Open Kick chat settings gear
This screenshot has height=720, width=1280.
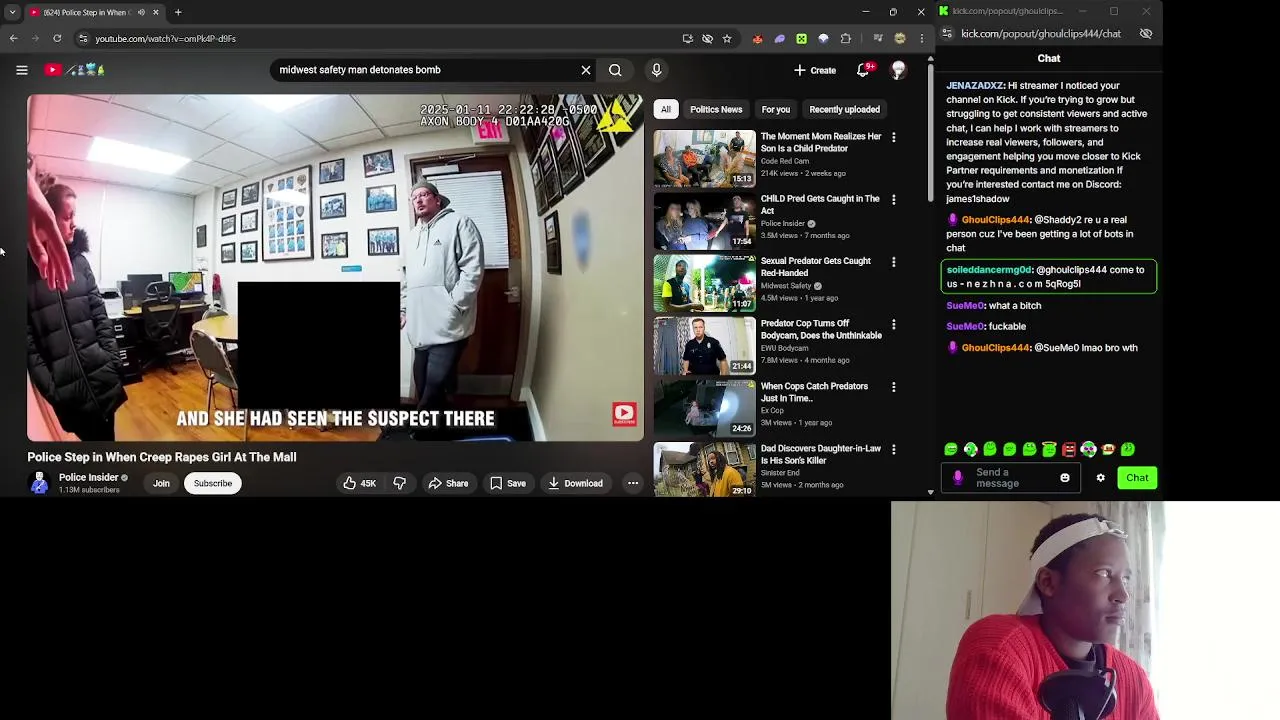[x=1100, y=478]
